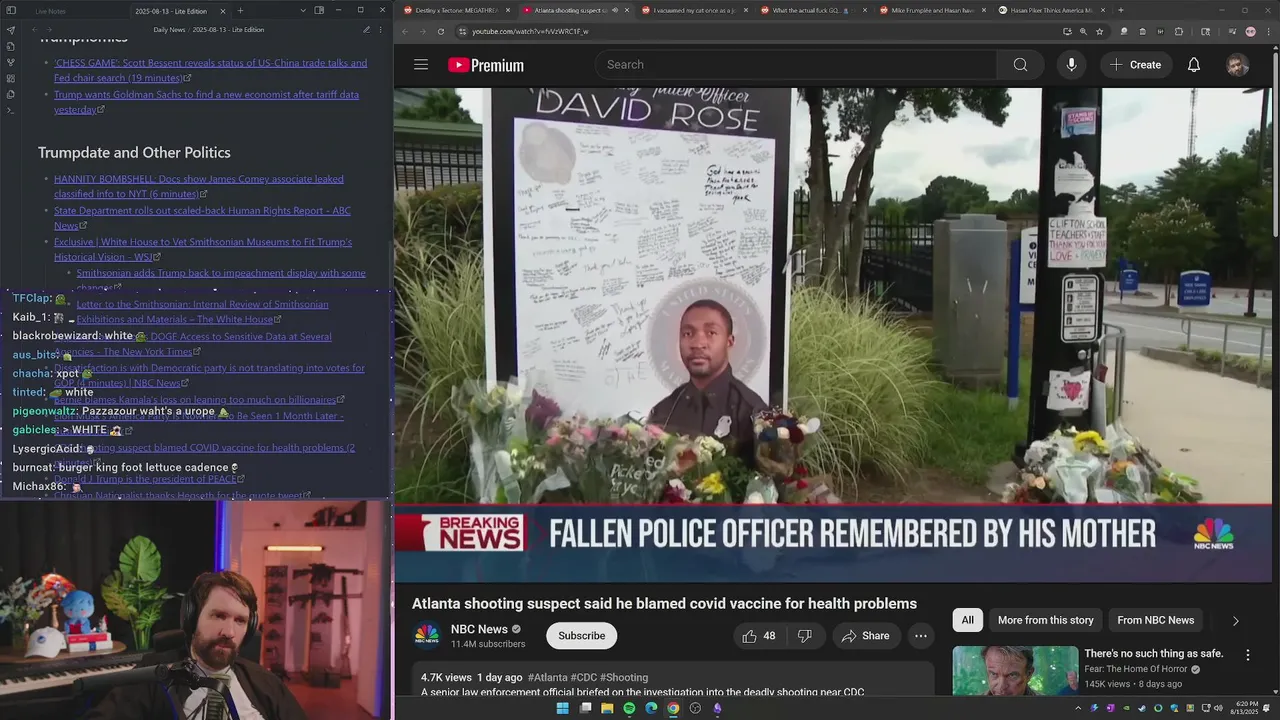Screen dimensions: 1280x720
Task: Subscribe to NBC News channel
Action: tap(581, 636)
